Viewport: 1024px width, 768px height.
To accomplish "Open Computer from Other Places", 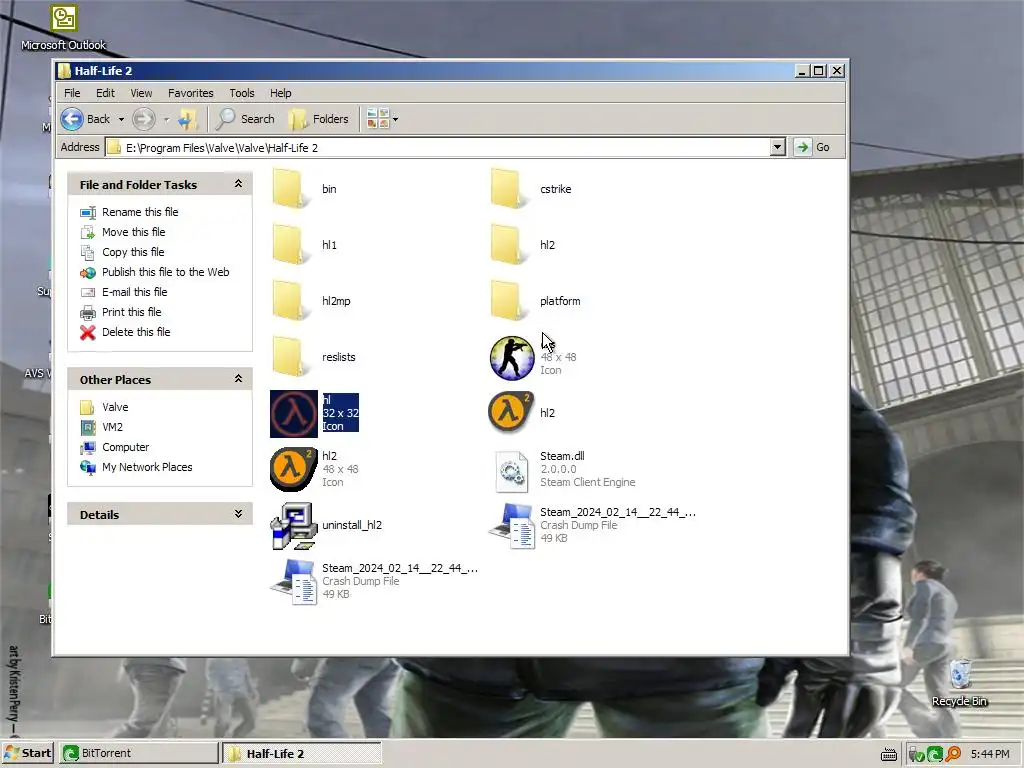I will coord(125,447).
